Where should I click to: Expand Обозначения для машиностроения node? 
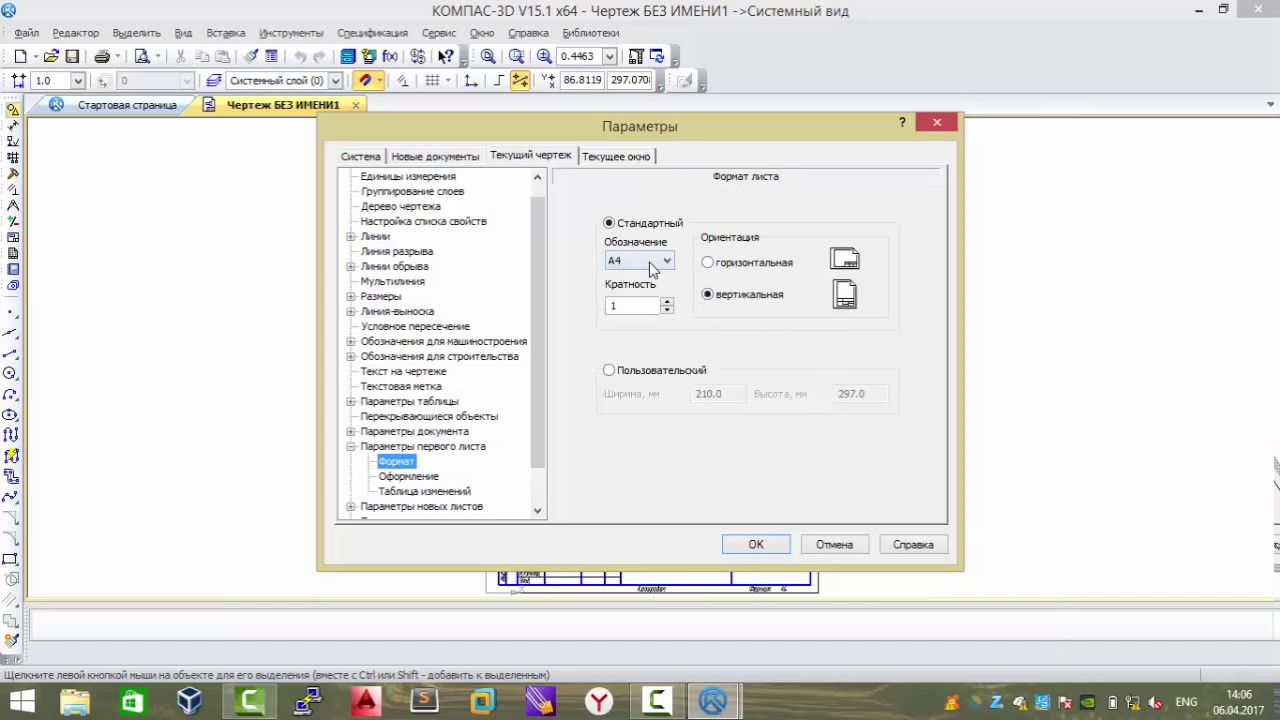351,342
